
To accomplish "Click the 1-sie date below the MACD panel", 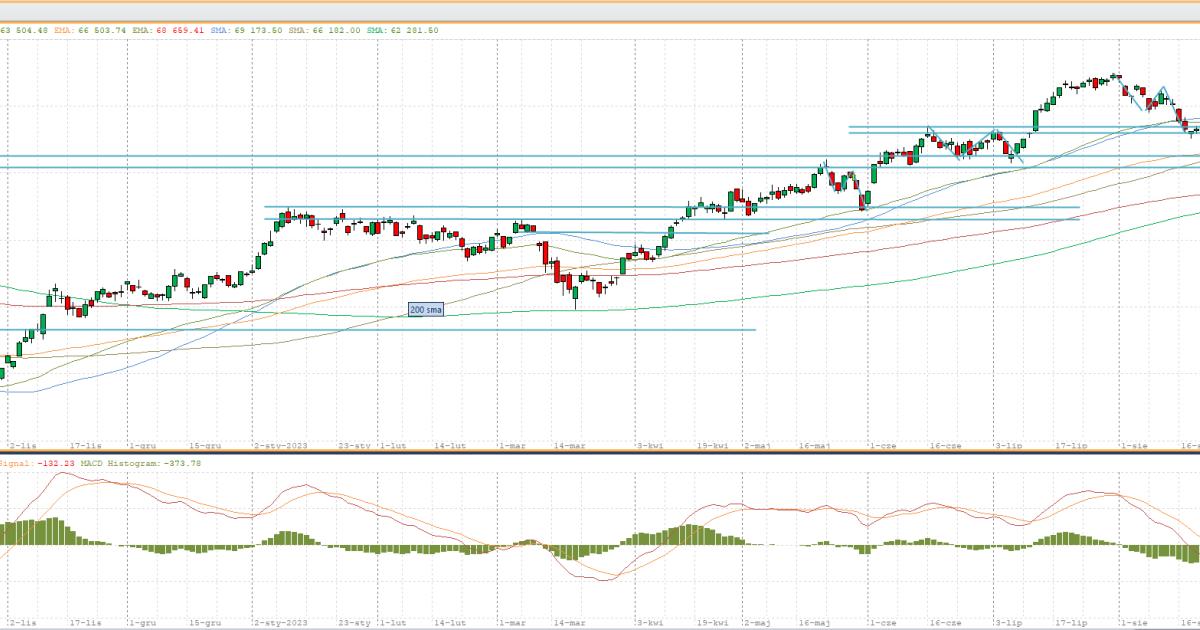I will click(x=1134, y=622).
